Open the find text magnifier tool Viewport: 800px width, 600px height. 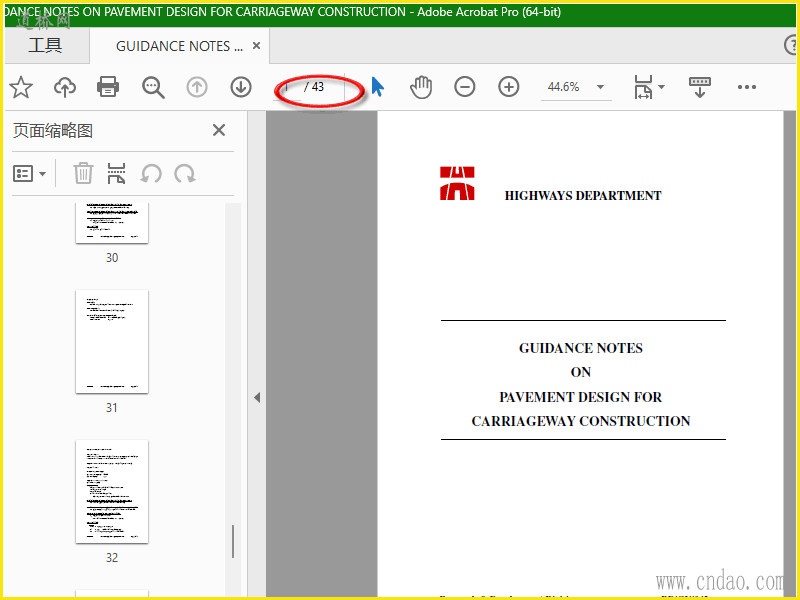click(153, 87)
